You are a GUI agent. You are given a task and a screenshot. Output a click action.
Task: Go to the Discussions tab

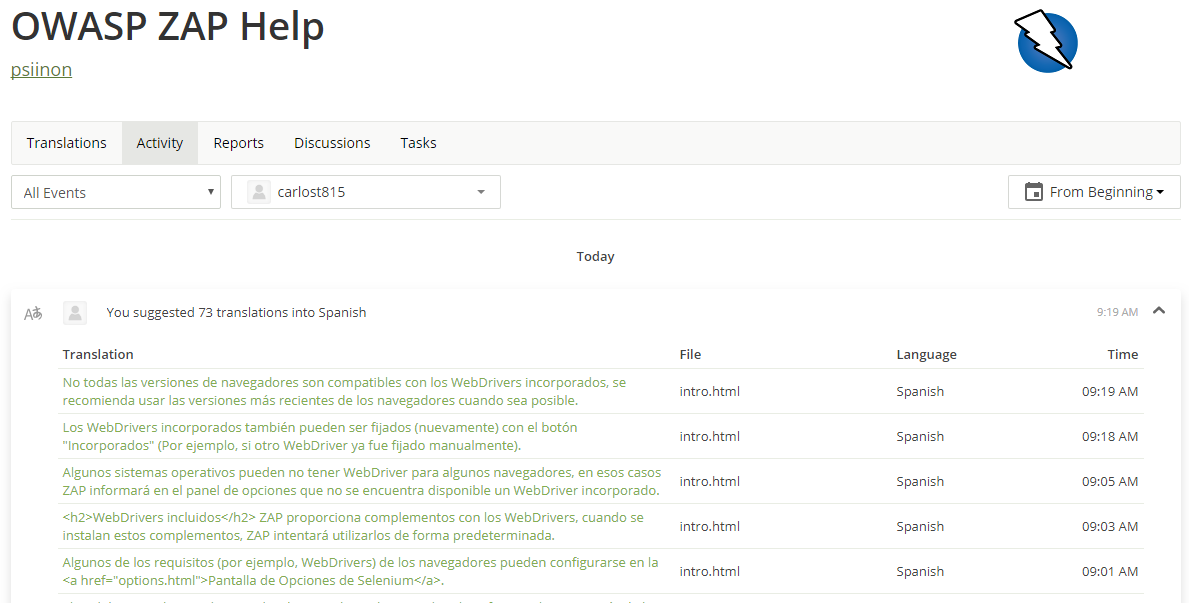[x=332, y=143]
